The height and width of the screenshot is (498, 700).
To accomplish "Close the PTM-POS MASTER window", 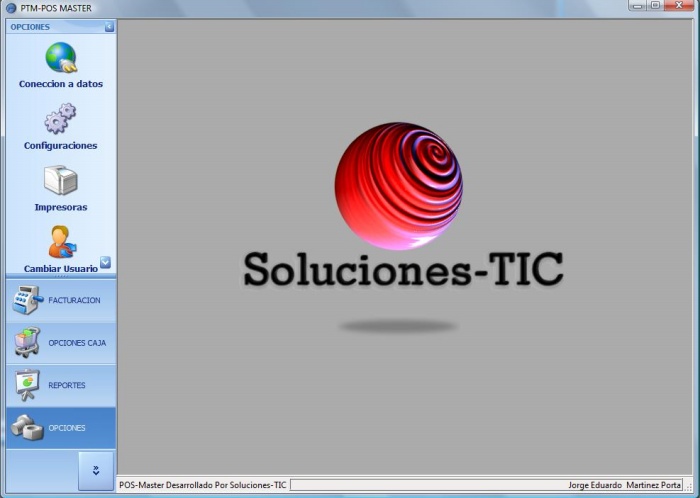I will [x=679, y=5].
